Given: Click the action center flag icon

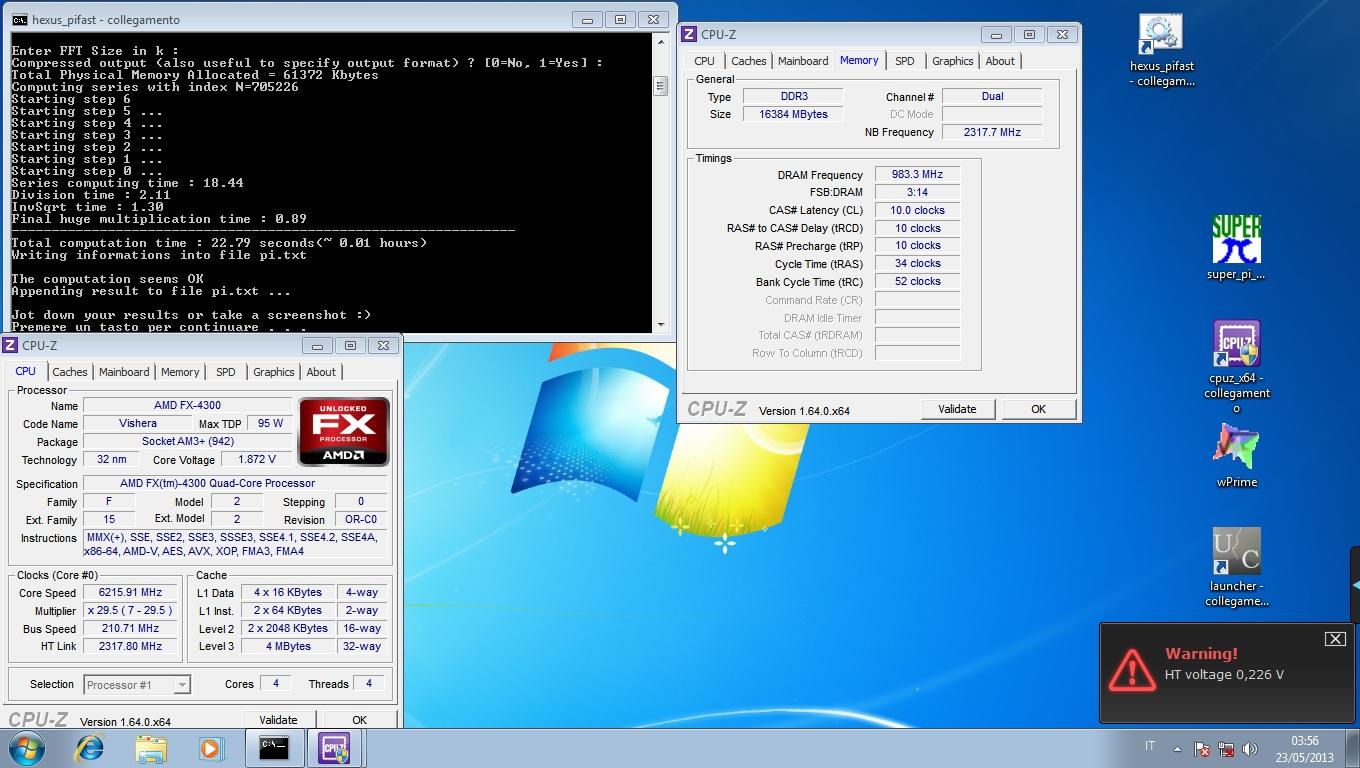Looking at the screenshot, I should click(x=1203, y=749).
